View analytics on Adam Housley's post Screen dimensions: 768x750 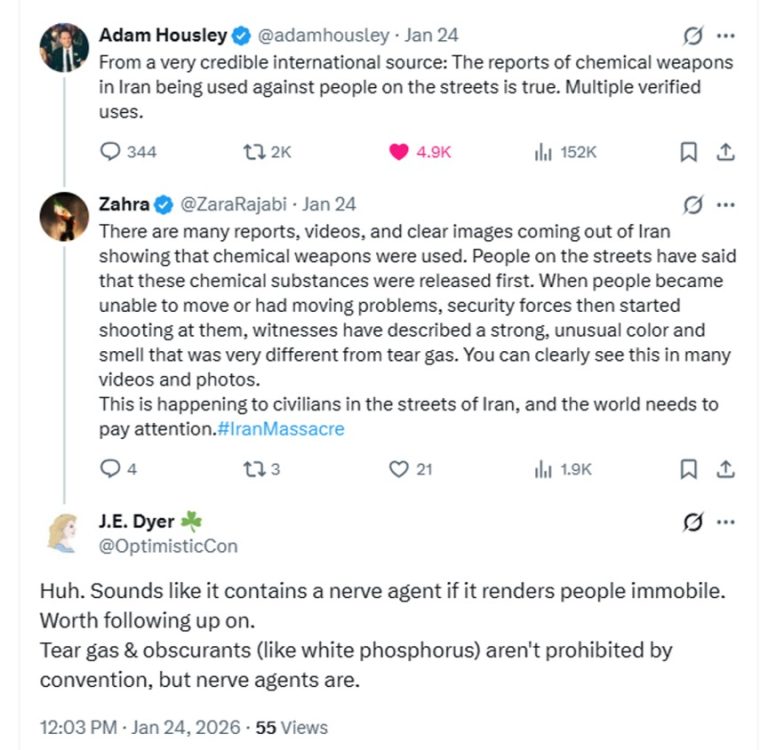pyautogui.click(x=544, y=152)
